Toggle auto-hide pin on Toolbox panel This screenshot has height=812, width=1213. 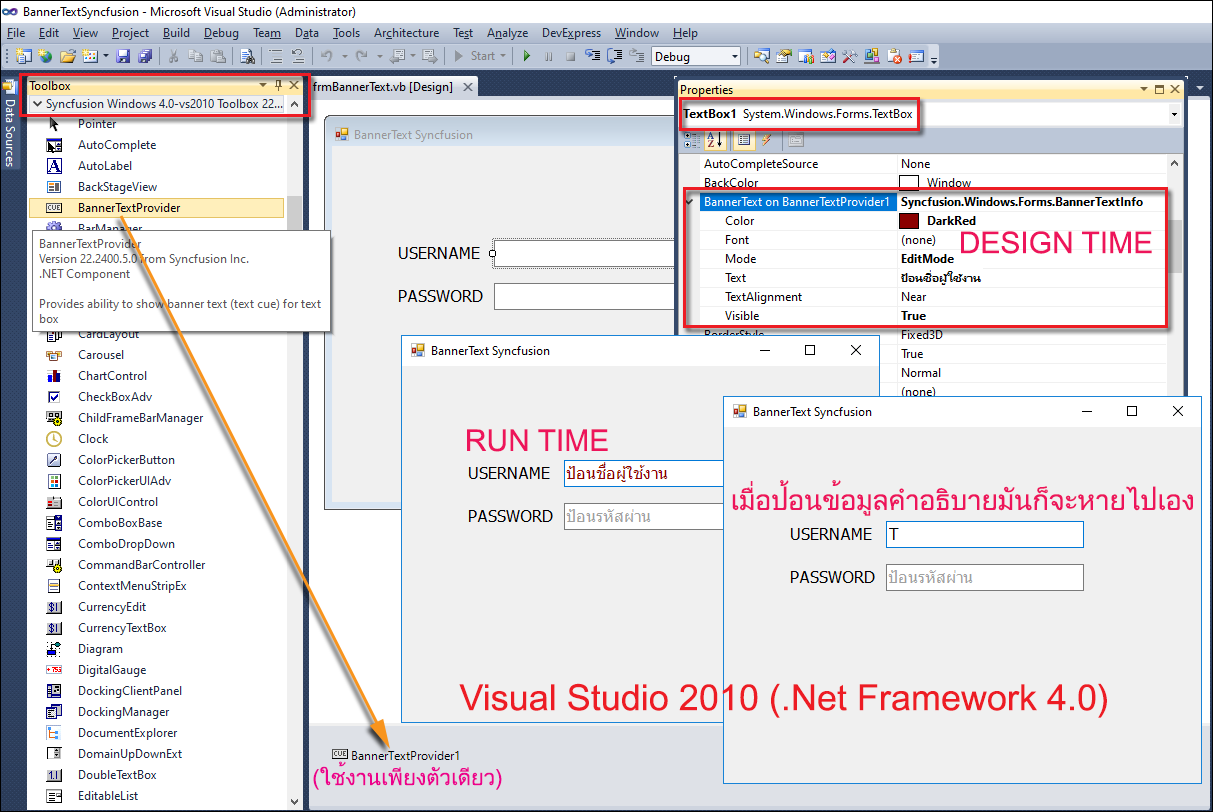point(278,85)
